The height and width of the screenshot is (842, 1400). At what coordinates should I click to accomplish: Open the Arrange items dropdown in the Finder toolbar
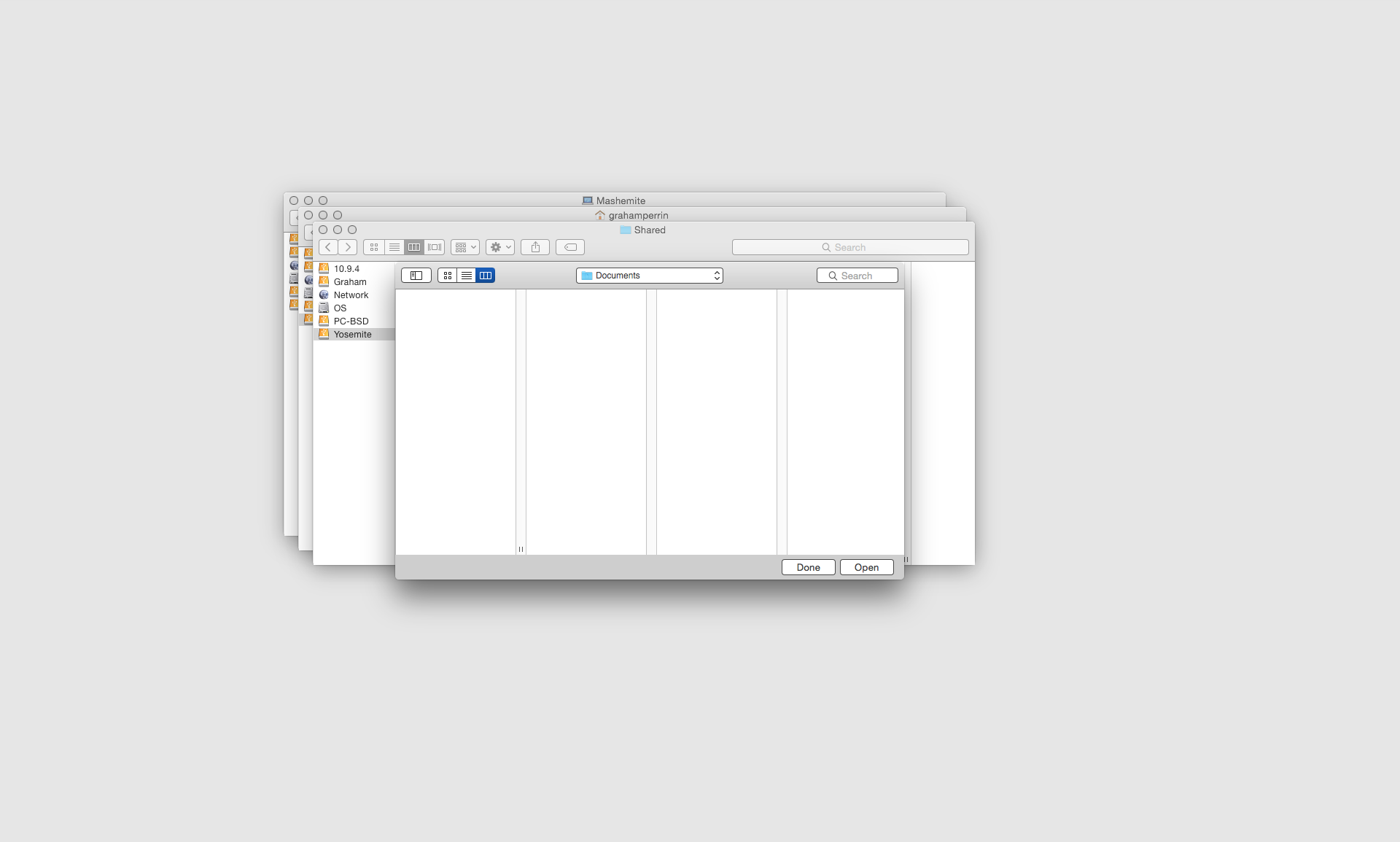(x=465, y=247)
